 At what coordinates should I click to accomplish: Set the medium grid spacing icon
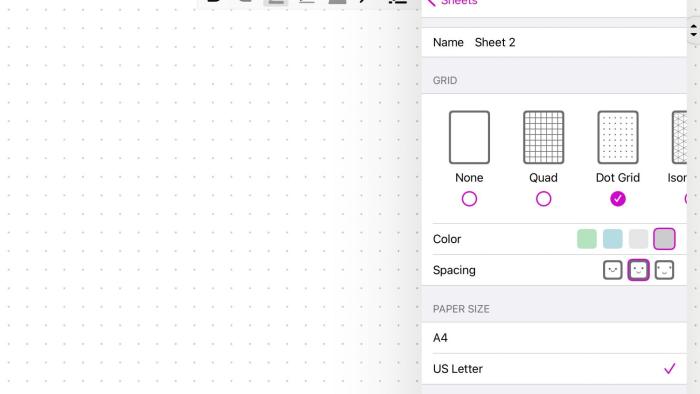[638, 270]
